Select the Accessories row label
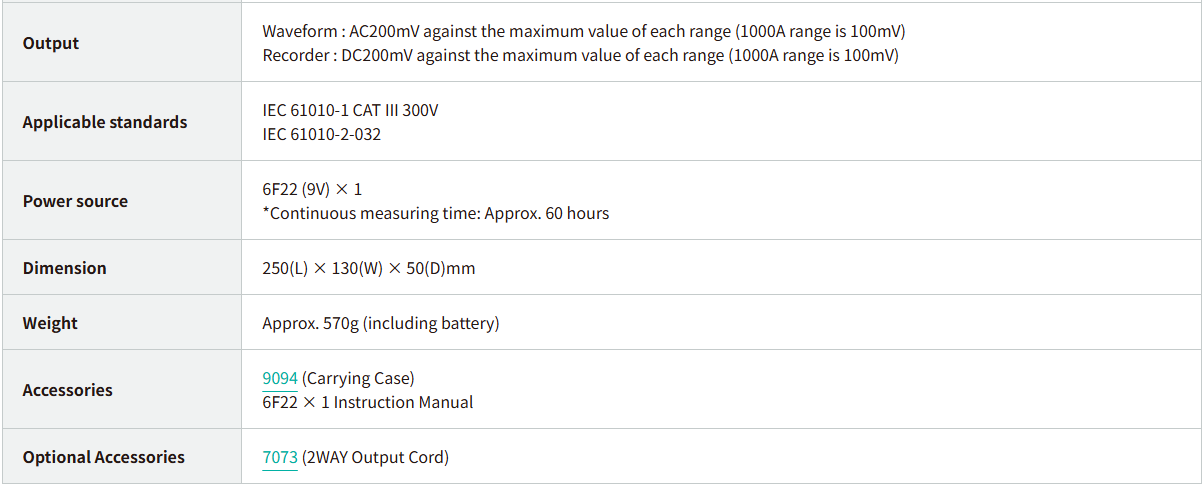1203x484 pixels. [67, 390]
